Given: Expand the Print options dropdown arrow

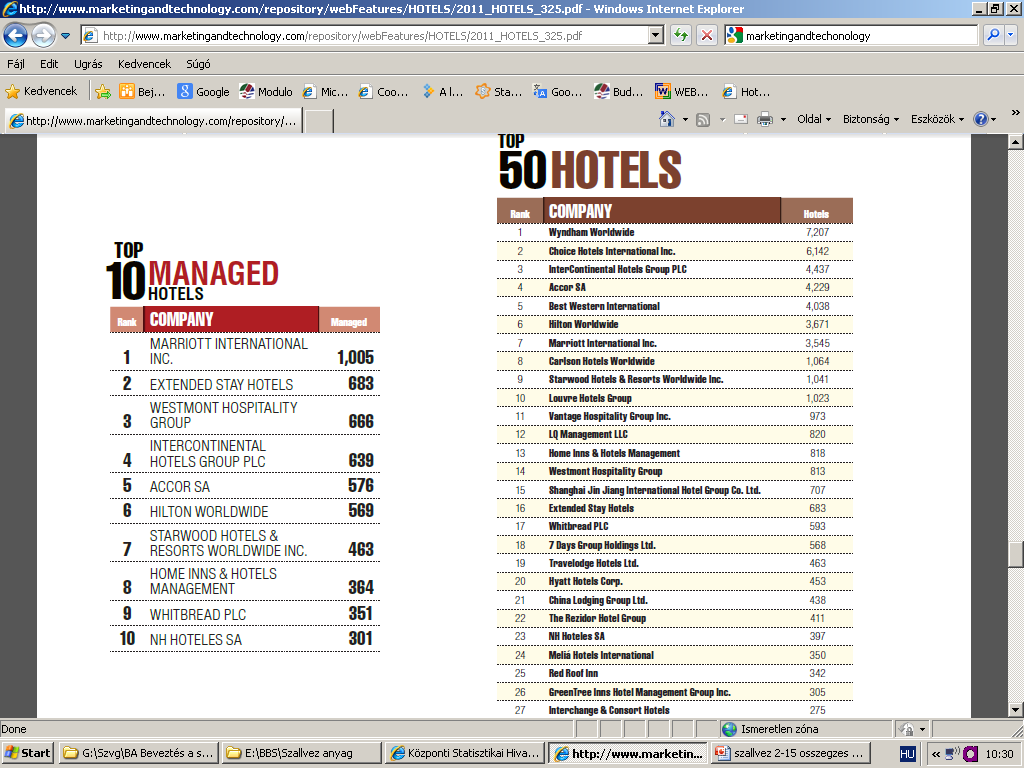Looking at the screenshot, I should click(783, 120).
